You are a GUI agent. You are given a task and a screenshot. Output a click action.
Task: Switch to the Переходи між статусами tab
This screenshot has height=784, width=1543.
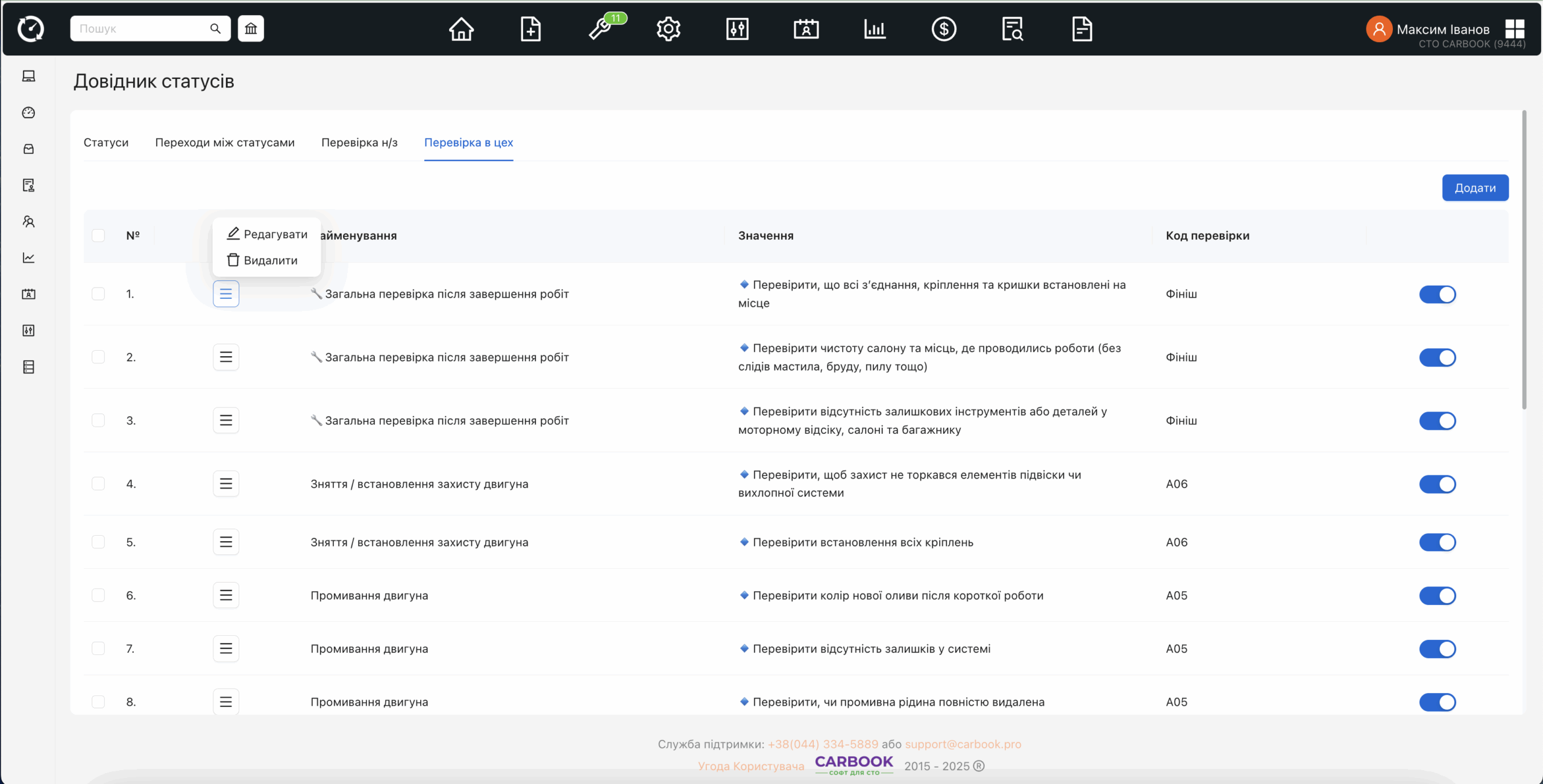point(225,143)
